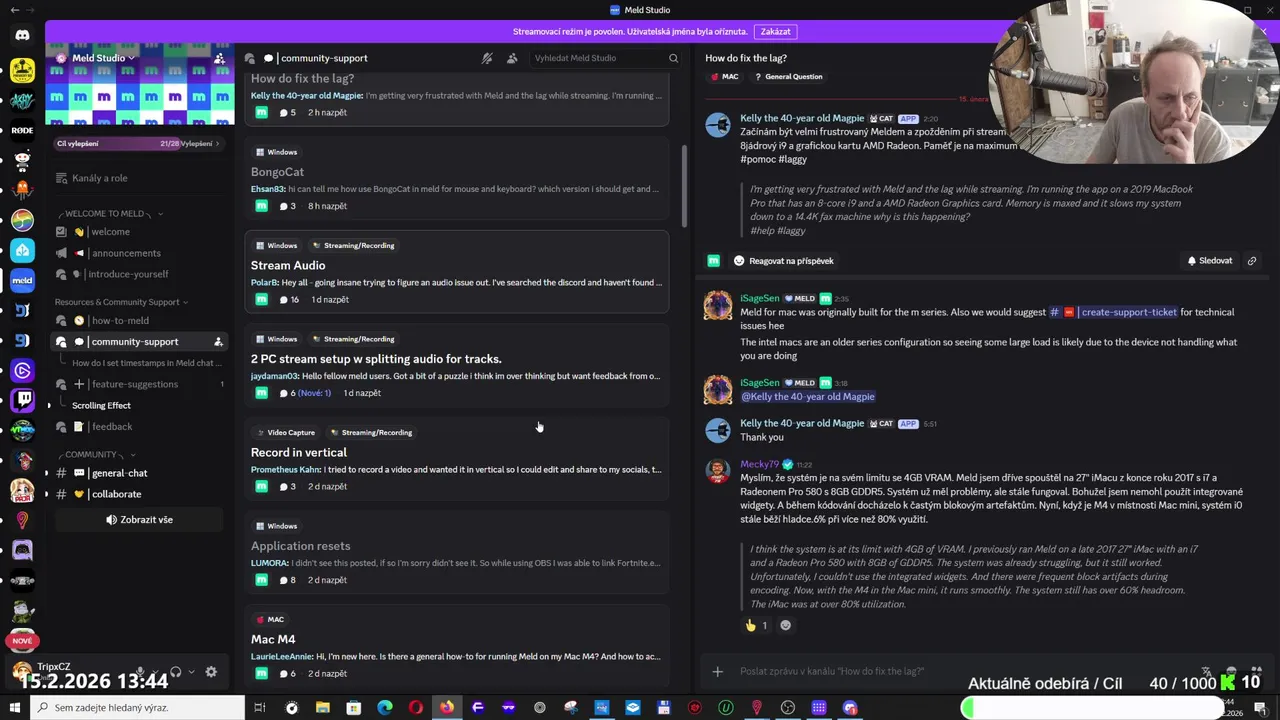
Task: Open user settings gear icon
Action: click(211, 672)
